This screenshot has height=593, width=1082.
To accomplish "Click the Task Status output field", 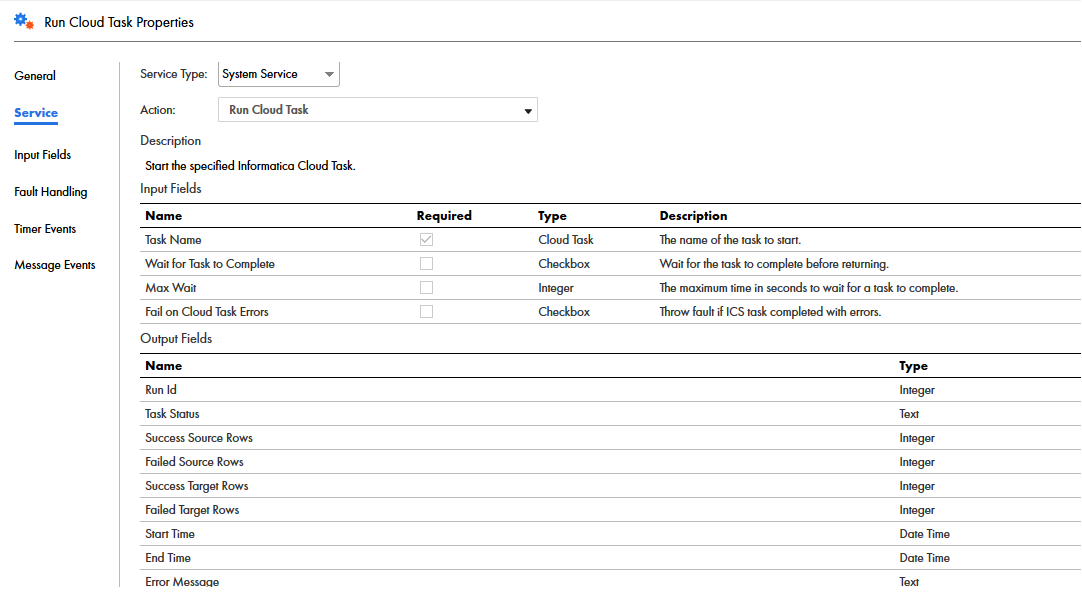I will [172, 414].
